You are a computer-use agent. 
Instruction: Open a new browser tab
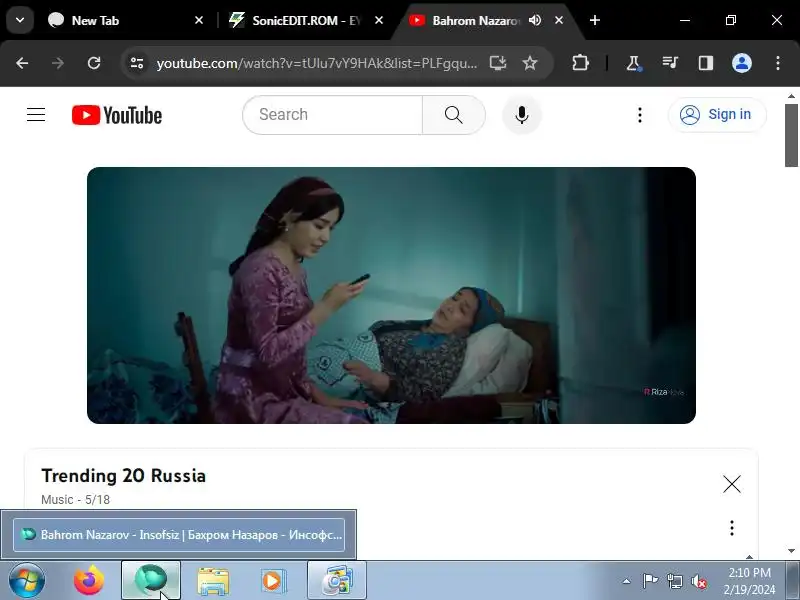click(x=594, y=20)
